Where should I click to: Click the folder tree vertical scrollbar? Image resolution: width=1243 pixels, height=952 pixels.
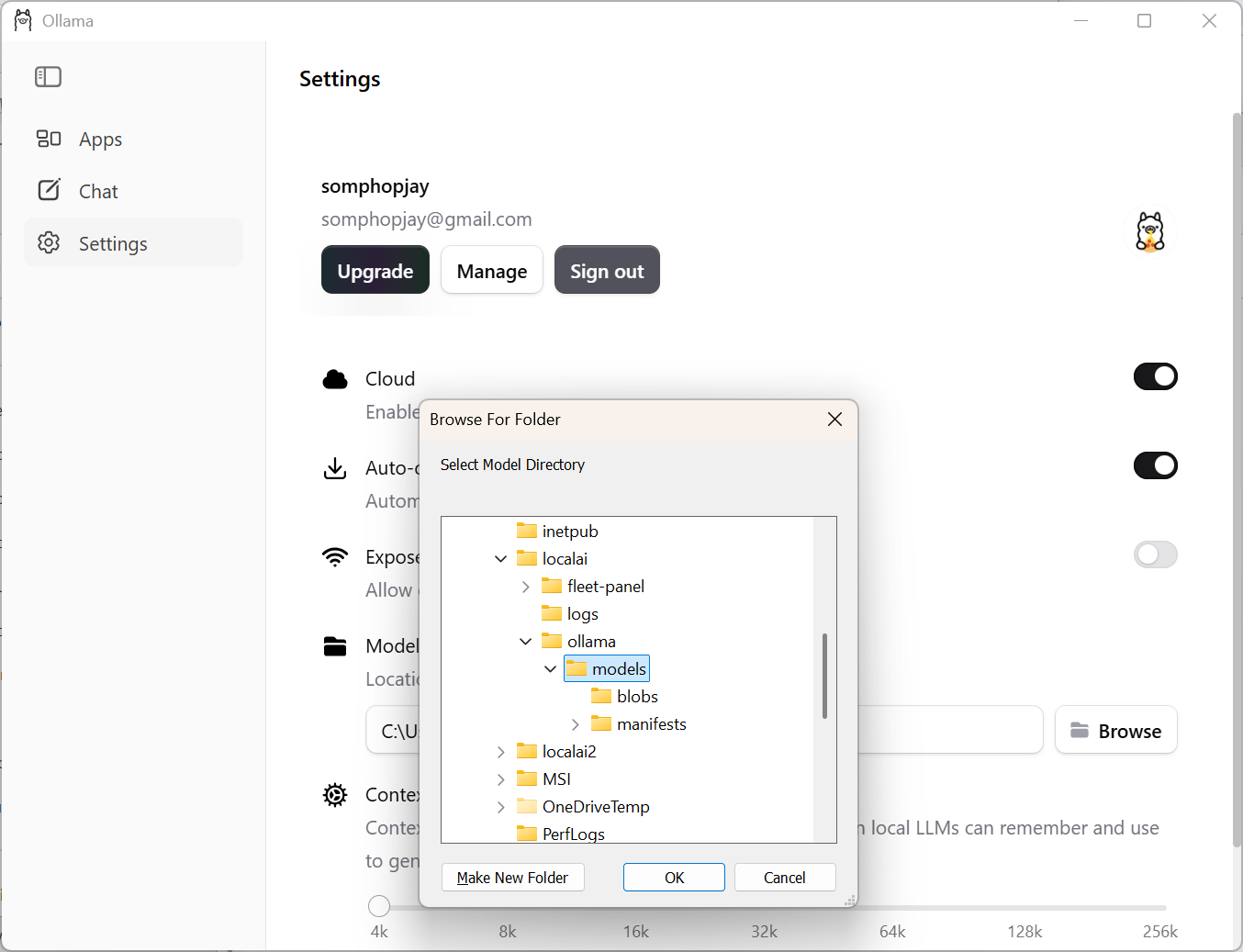coord(824,676)
